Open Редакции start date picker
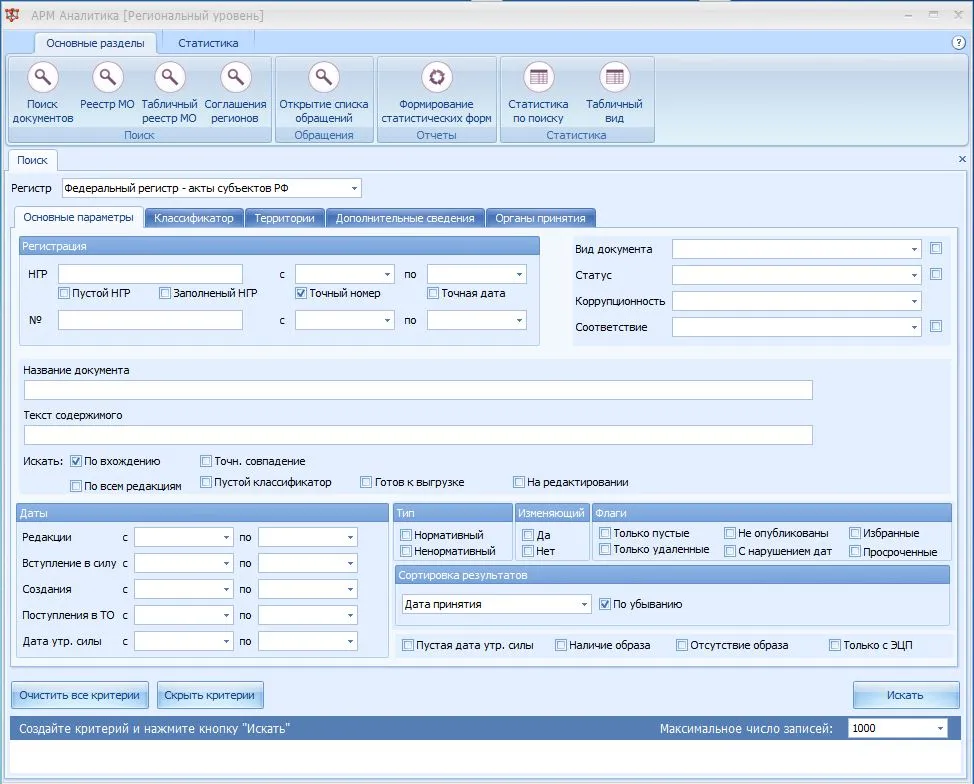 tap(226, 537)
